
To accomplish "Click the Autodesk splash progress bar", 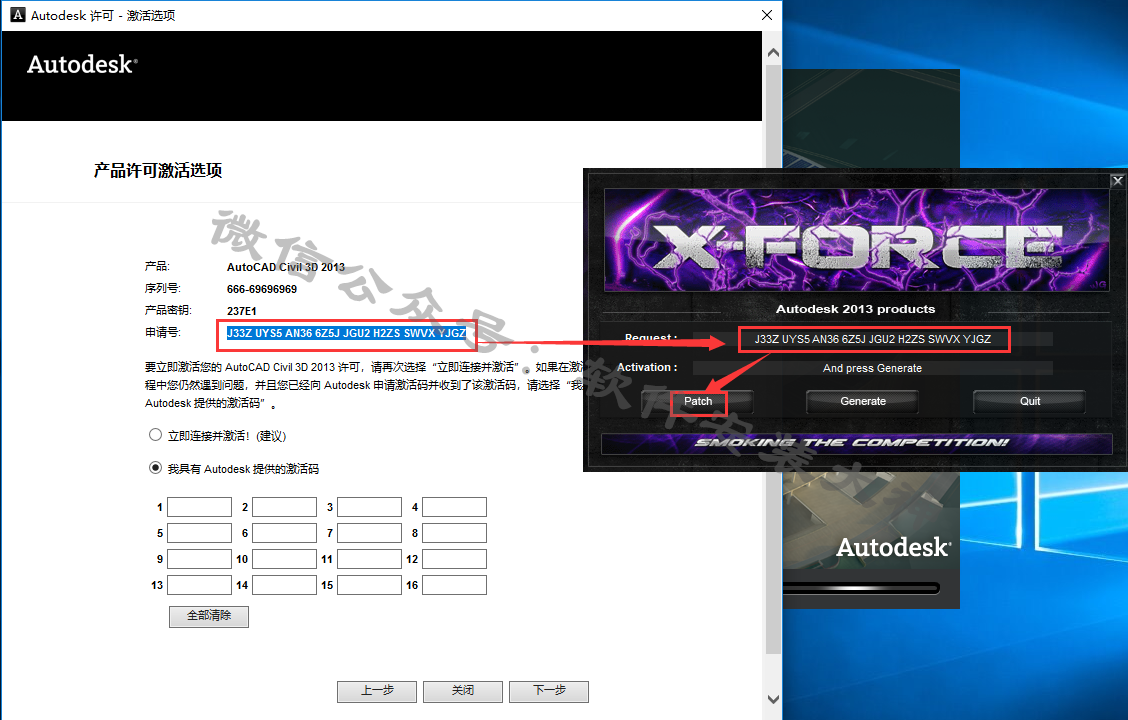I will click(861, 588).
